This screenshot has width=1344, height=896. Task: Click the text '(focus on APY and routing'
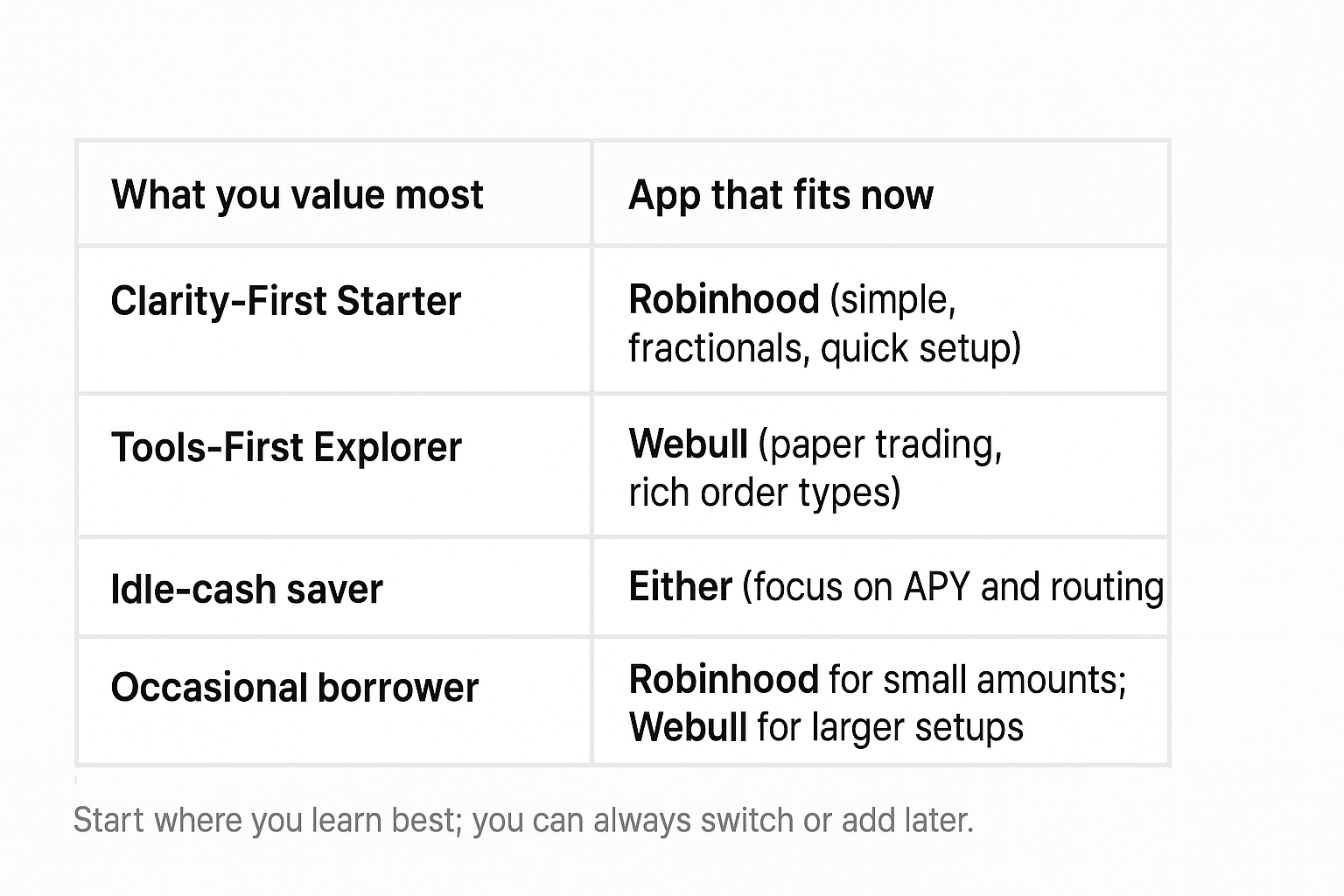tap(953, 587)
